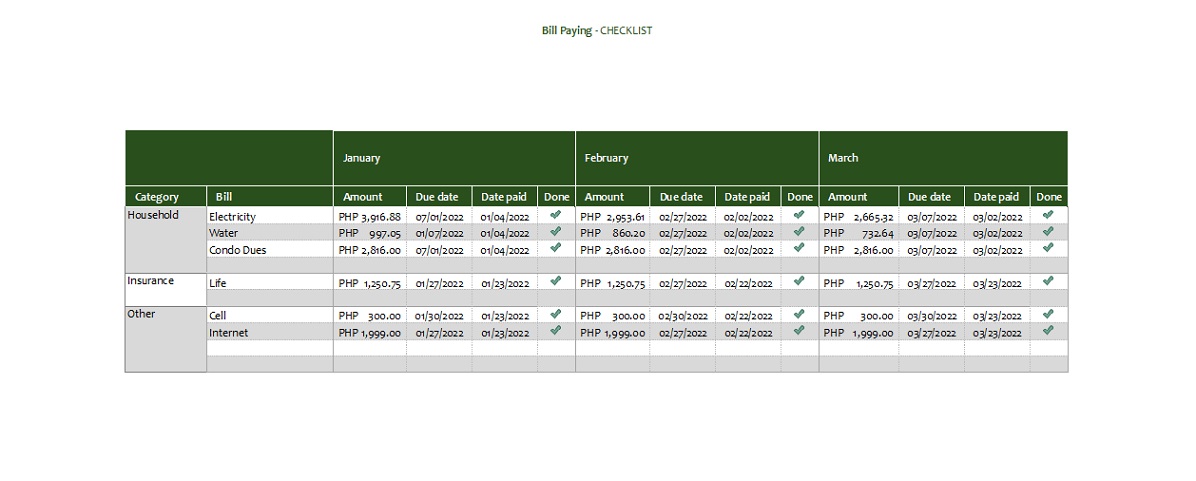
Task: Click the March Done checkmark for Condo Dues
Action: (1048, 248)
